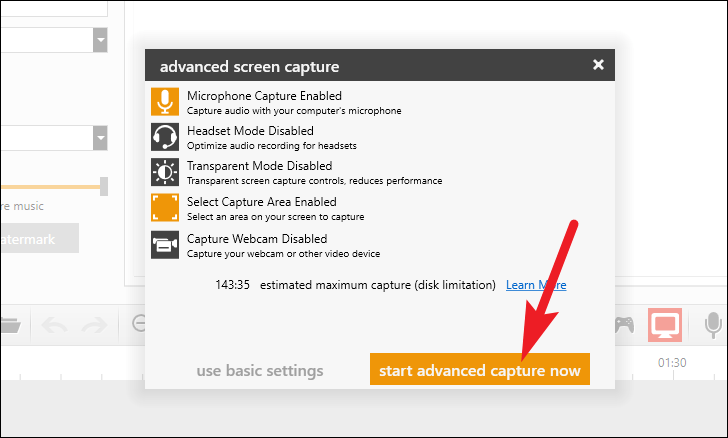Click the redo arrow in the toolbar
Screen dimensions: 728x438
94,325
